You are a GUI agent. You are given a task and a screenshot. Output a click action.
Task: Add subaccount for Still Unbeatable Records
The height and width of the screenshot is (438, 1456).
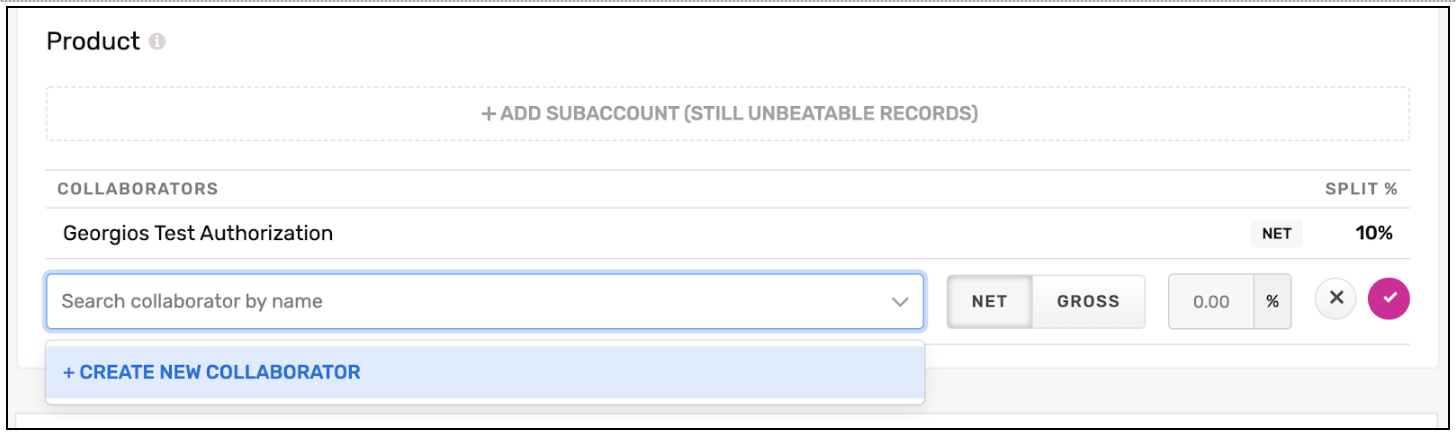(728, 113)
